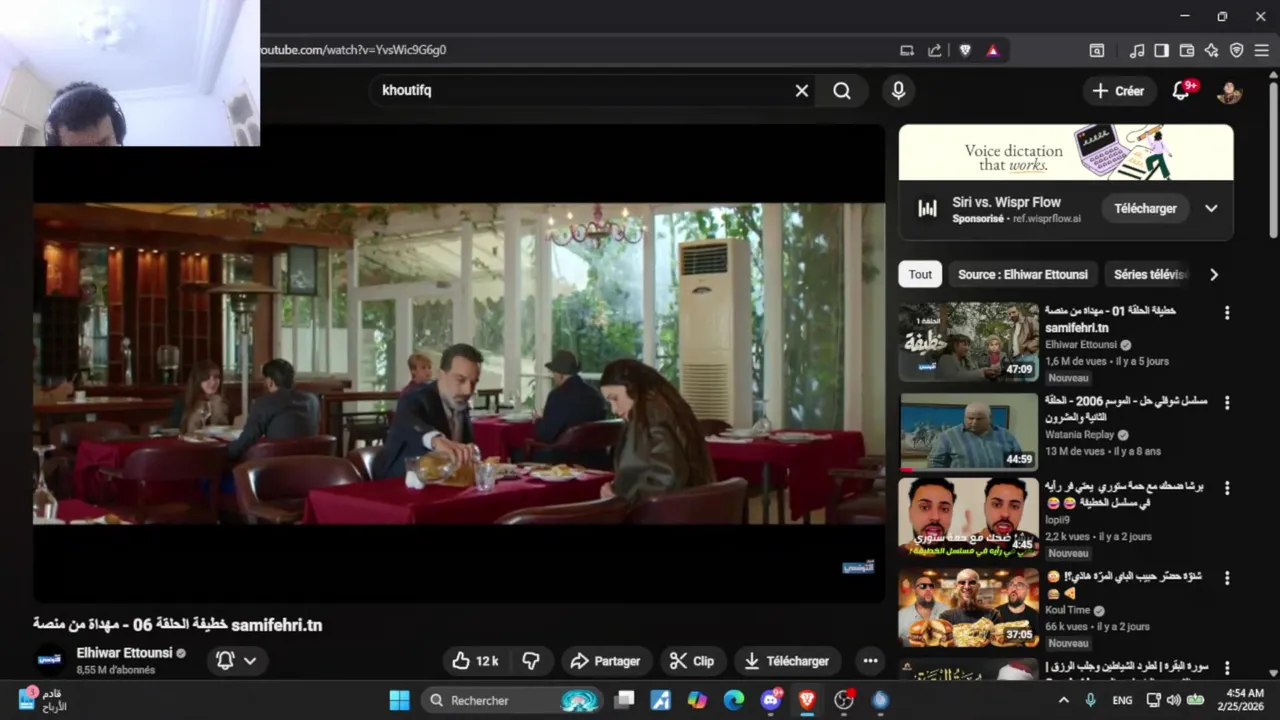Open the 44:59 Watania Replay thumbnail
Screen dimensions: 1280x720
(x=968, y=431)
